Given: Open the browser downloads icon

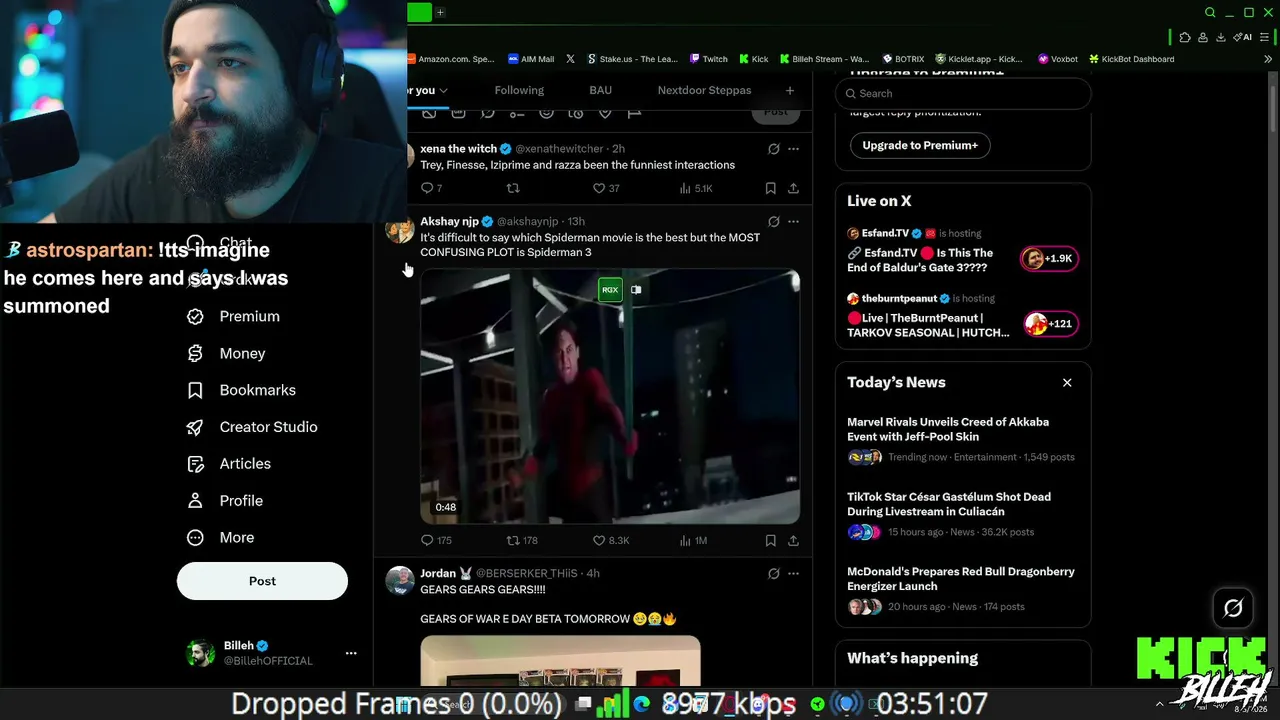Looking at the screenshot, I should click(1221, 37).
